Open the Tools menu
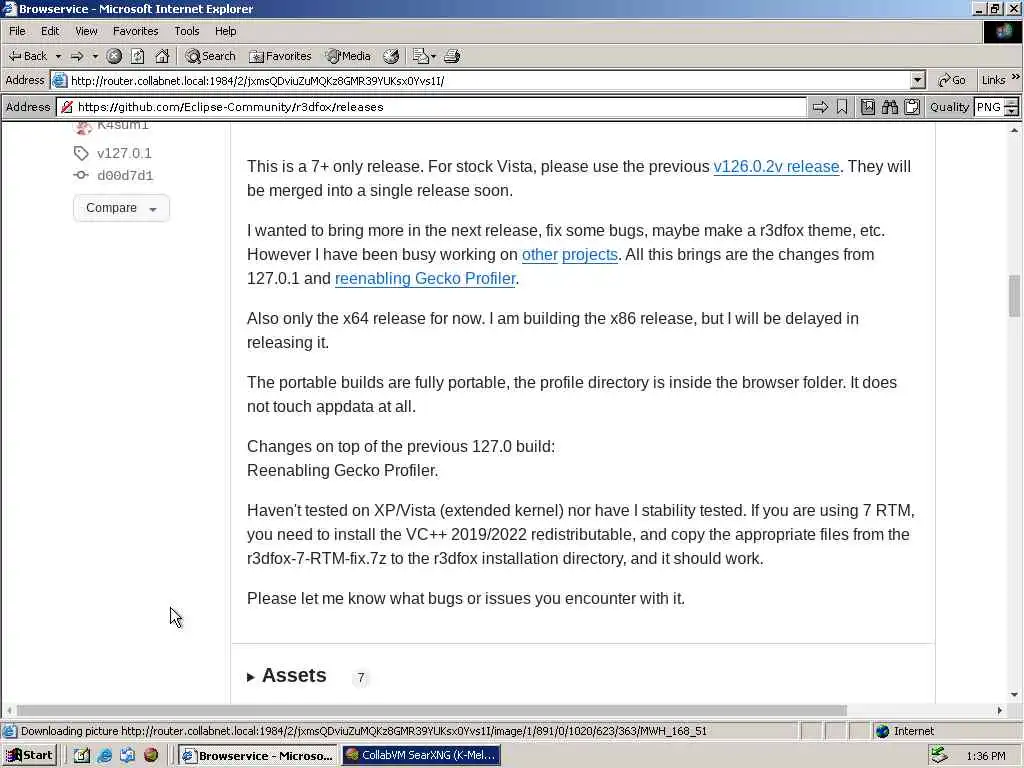Viewport: 1024px width, 768px height. coord(187,31)
